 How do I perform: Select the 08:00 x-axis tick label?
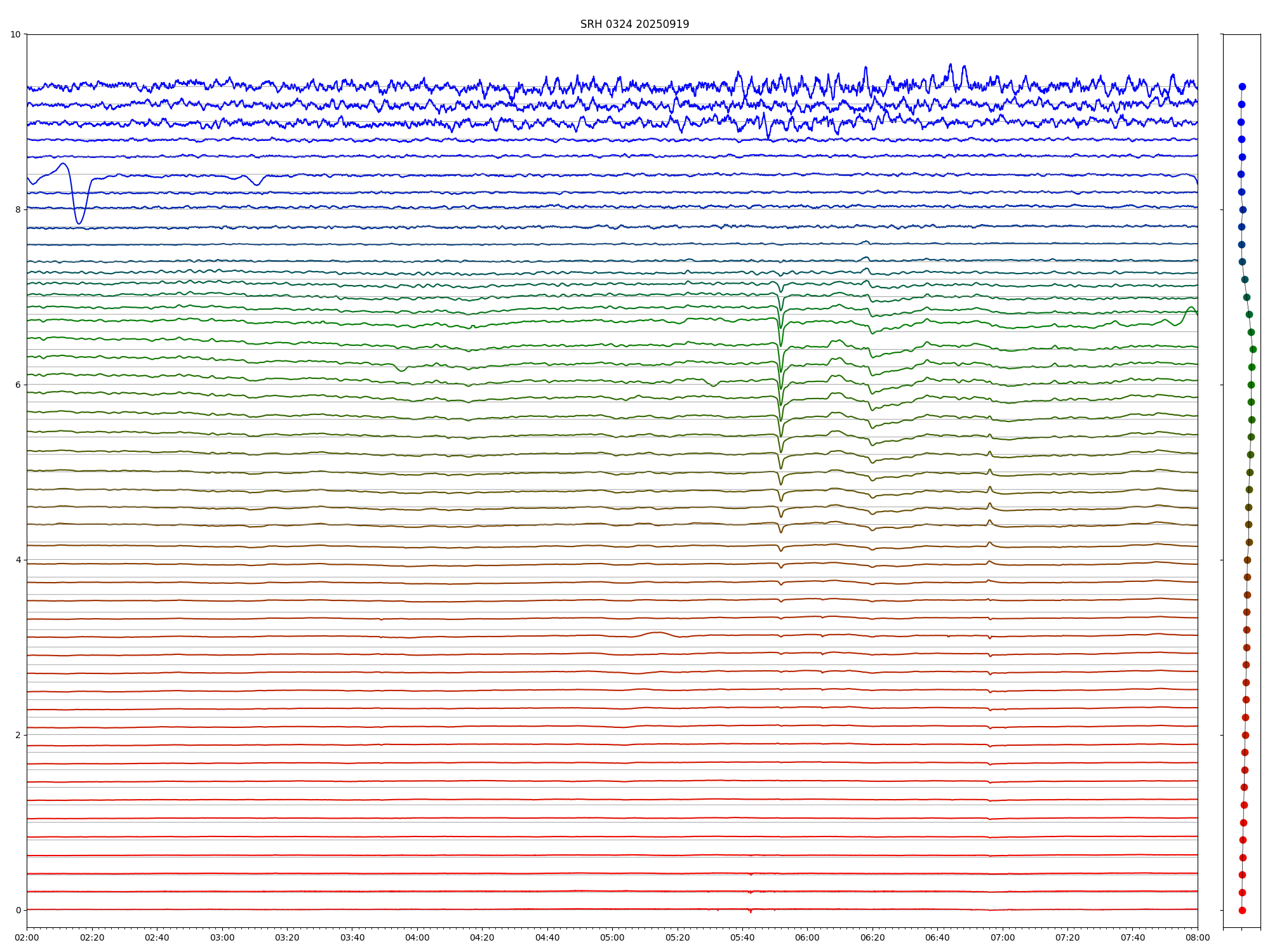[x=1198, y=937]
